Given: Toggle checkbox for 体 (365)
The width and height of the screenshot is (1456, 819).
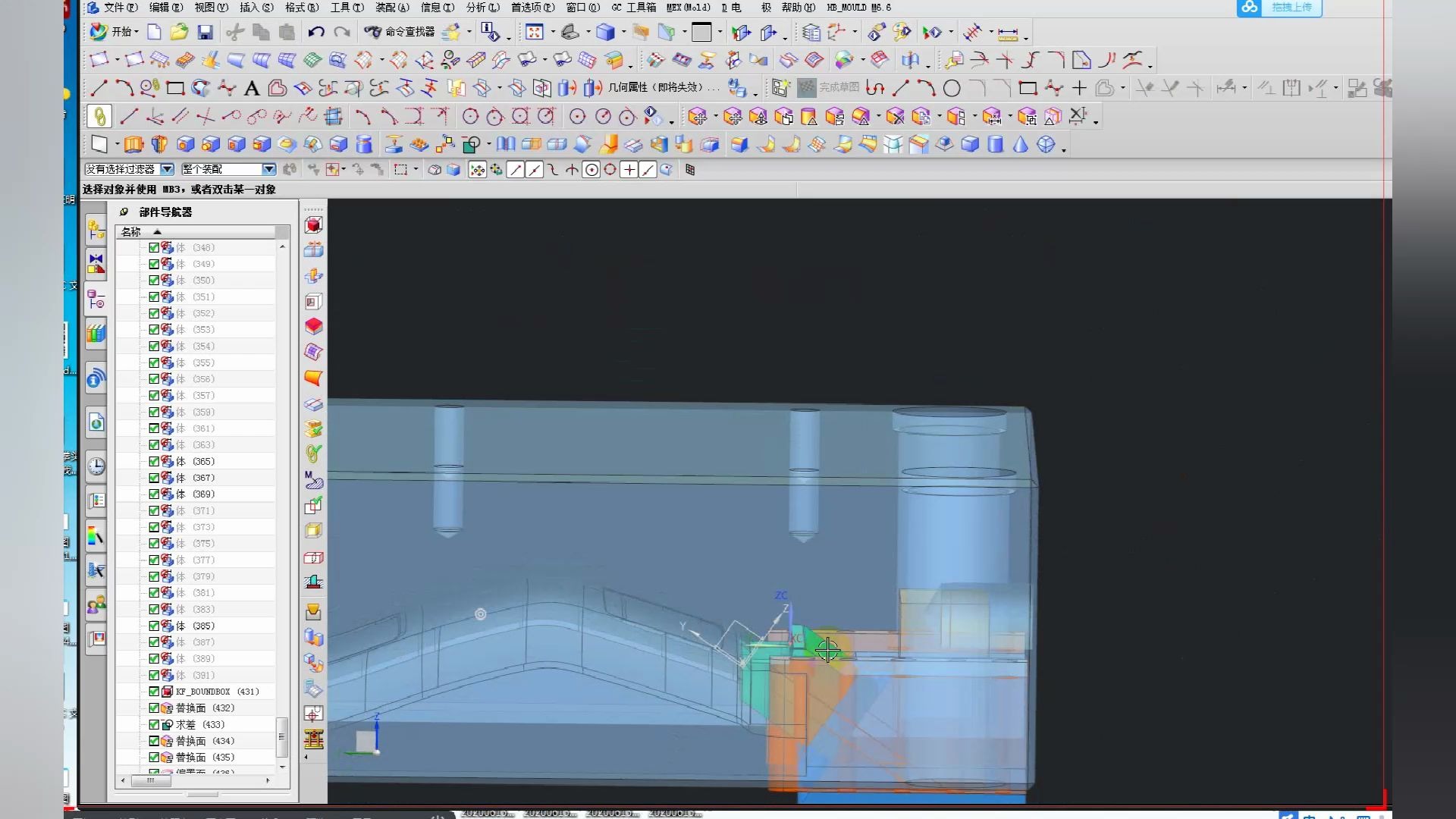Looking at the screenshot, I should pos(154,461).
